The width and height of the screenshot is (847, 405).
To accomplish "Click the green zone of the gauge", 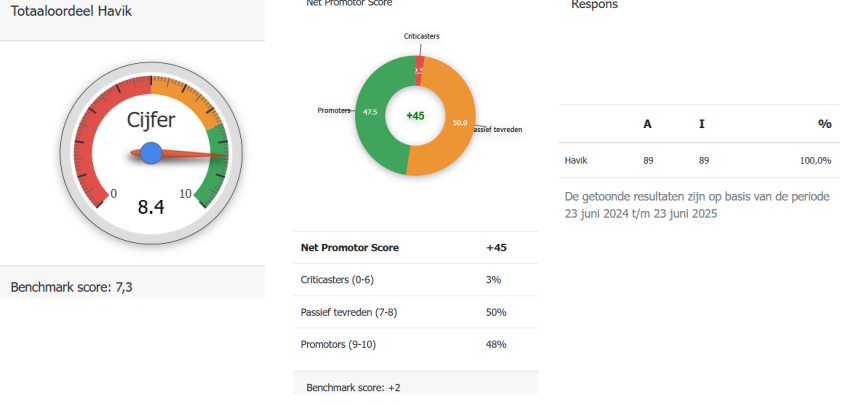I will click(x=214, y=178).
